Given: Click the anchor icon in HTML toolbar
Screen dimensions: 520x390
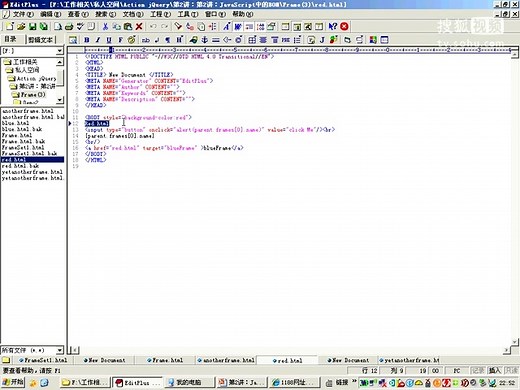Looking at the screenshot, I should pyautogui.click(x=205, y=40).
